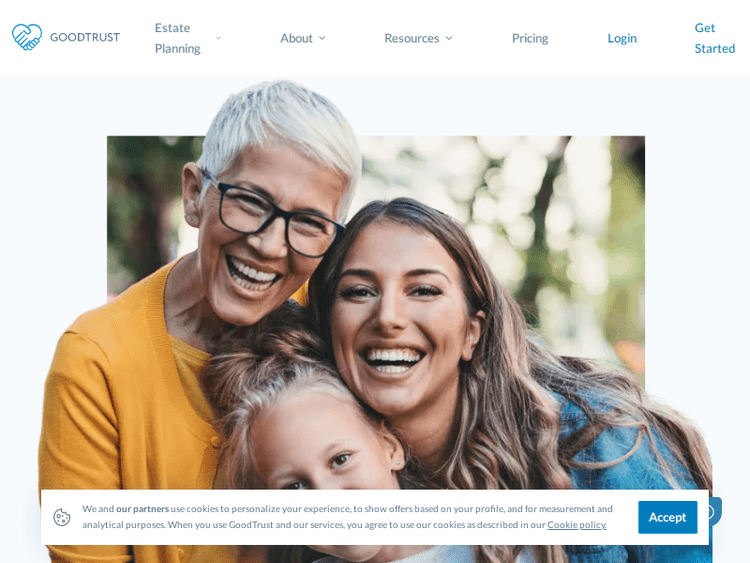Click the cookie icon in consent banner
Screen dimensions: 750x563
pyautogui.click(x=62, y=517)
